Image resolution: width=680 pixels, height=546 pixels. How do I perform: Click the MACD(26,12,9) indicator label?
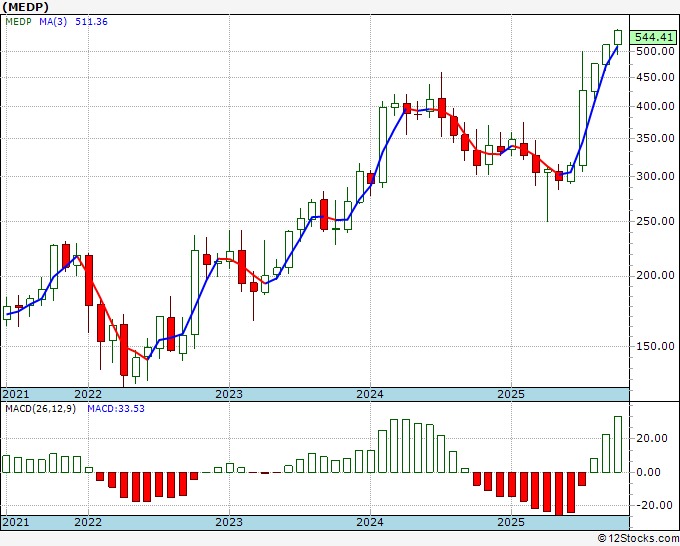click(41, 409)
